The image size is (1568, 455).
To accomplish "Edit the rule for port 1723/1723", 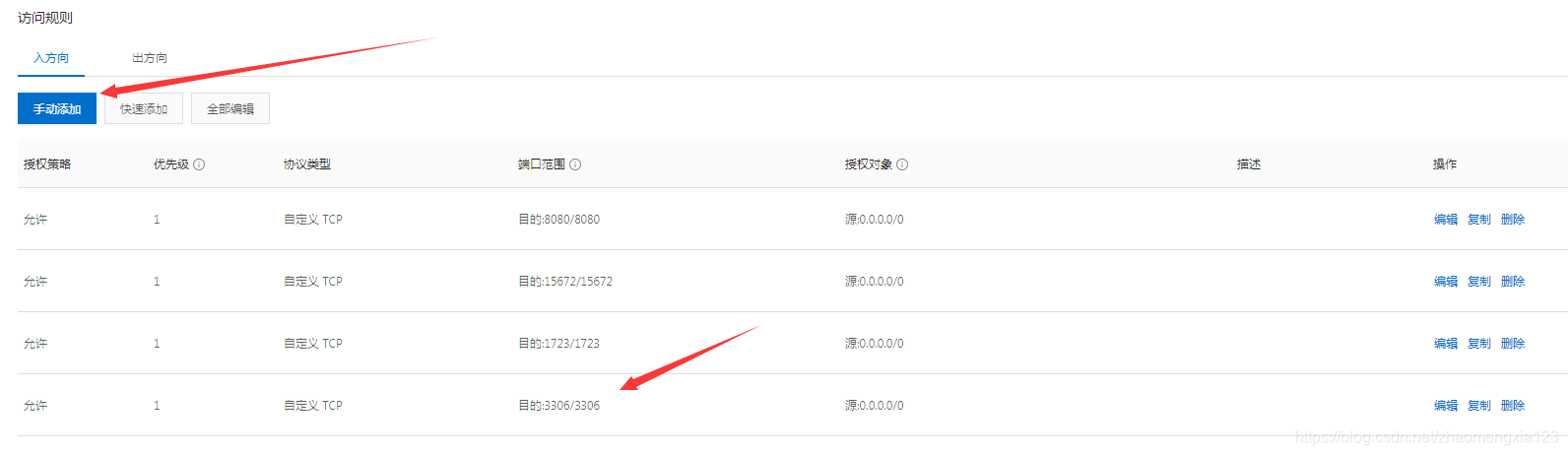I will [1446, 344].
